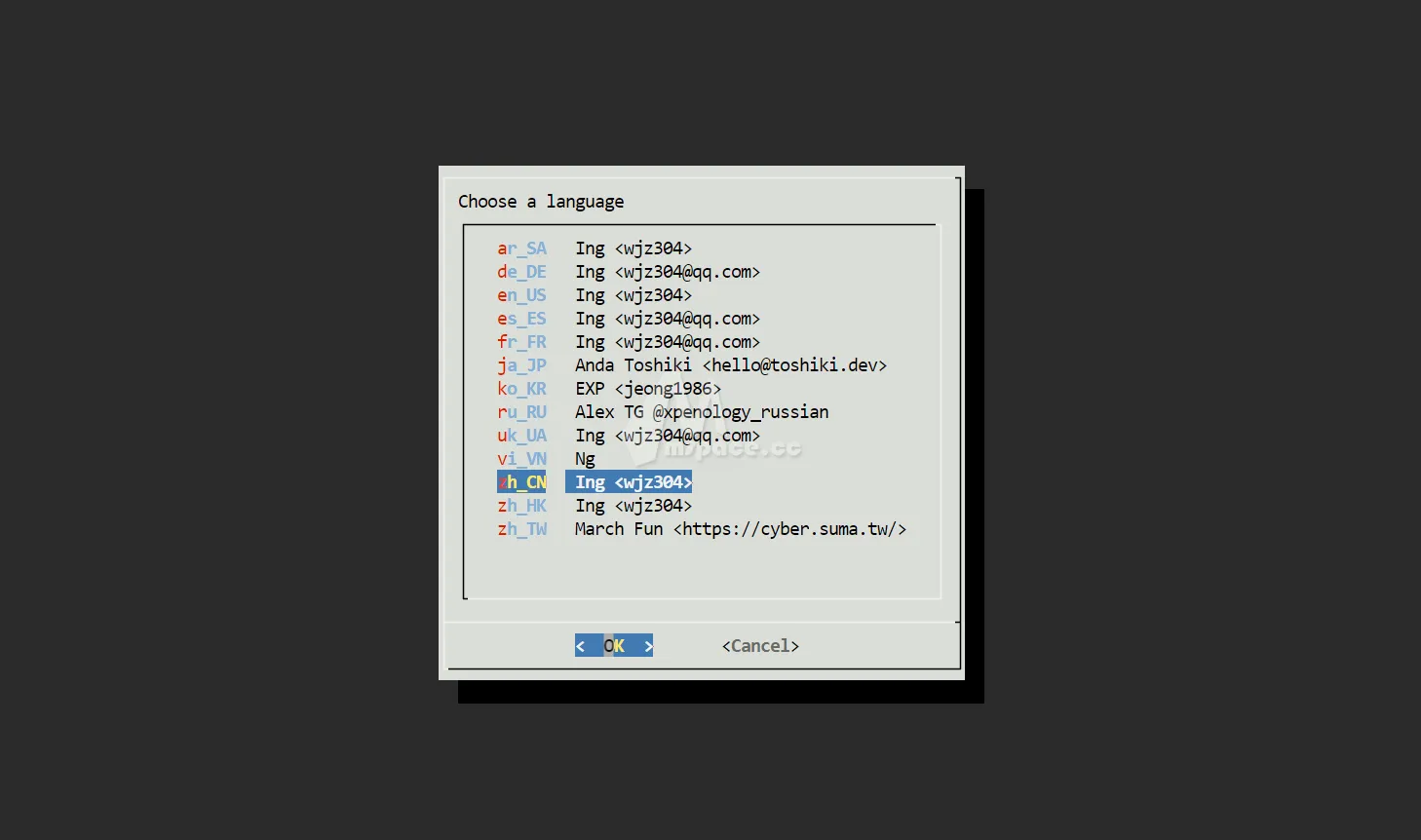1421x840 pixels.
Task: Select the uk_UA language option
Action: tap(521, 436)
